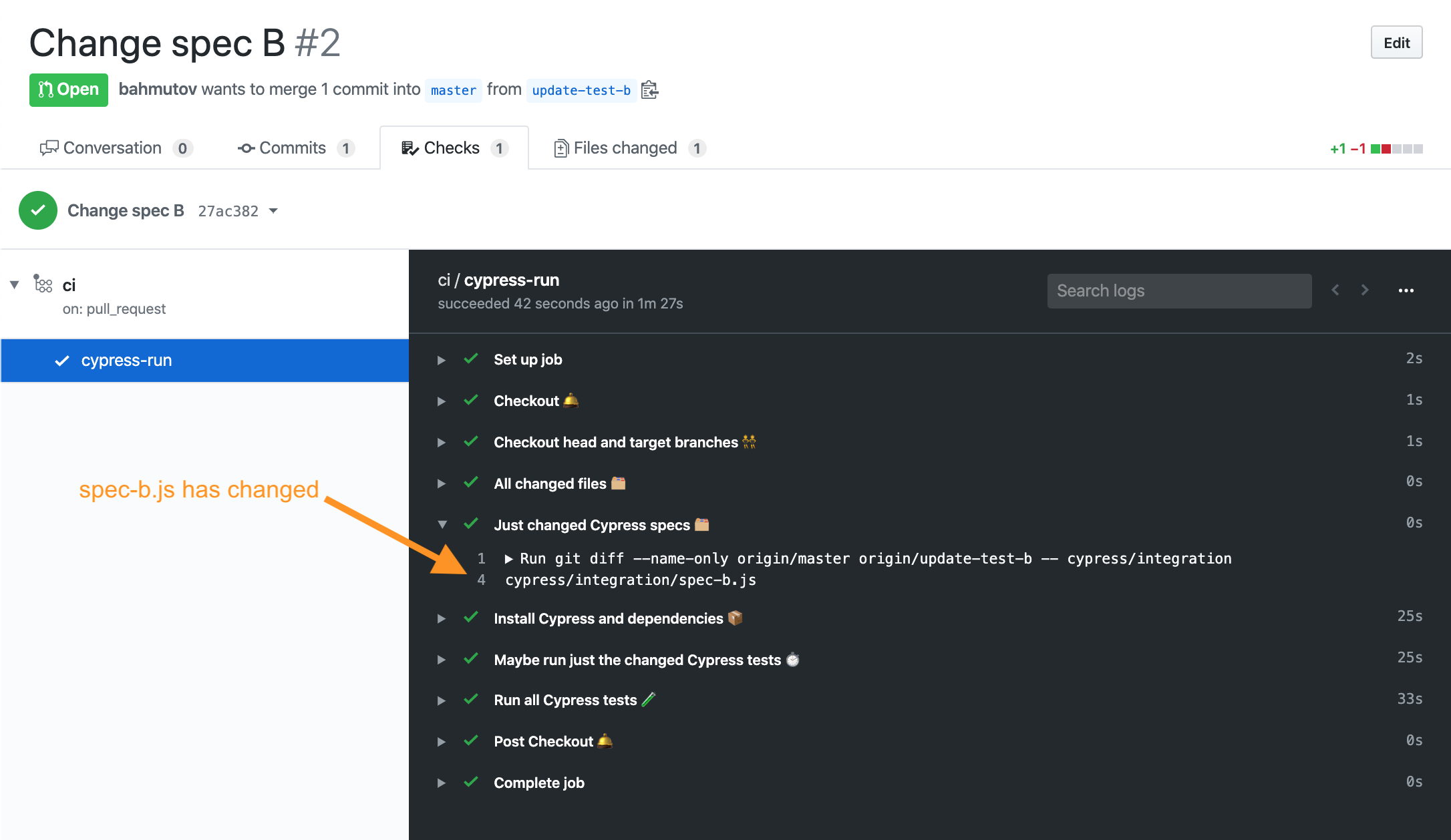Click the diff stat color blocks
This screenshot has width=1451, height=840.
[x=1396, y=149]
